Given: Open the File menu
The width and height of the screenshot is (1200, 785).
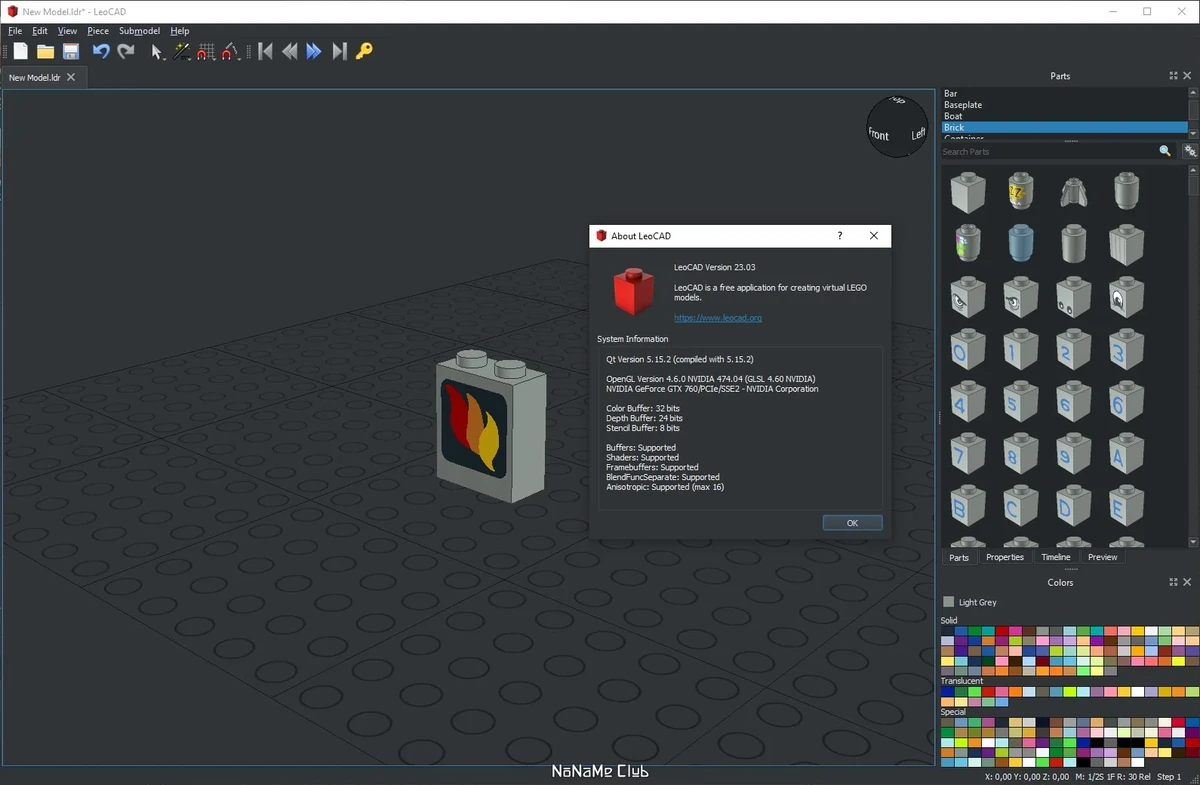Looking at the screenshot, I should (x=15, y=31).
